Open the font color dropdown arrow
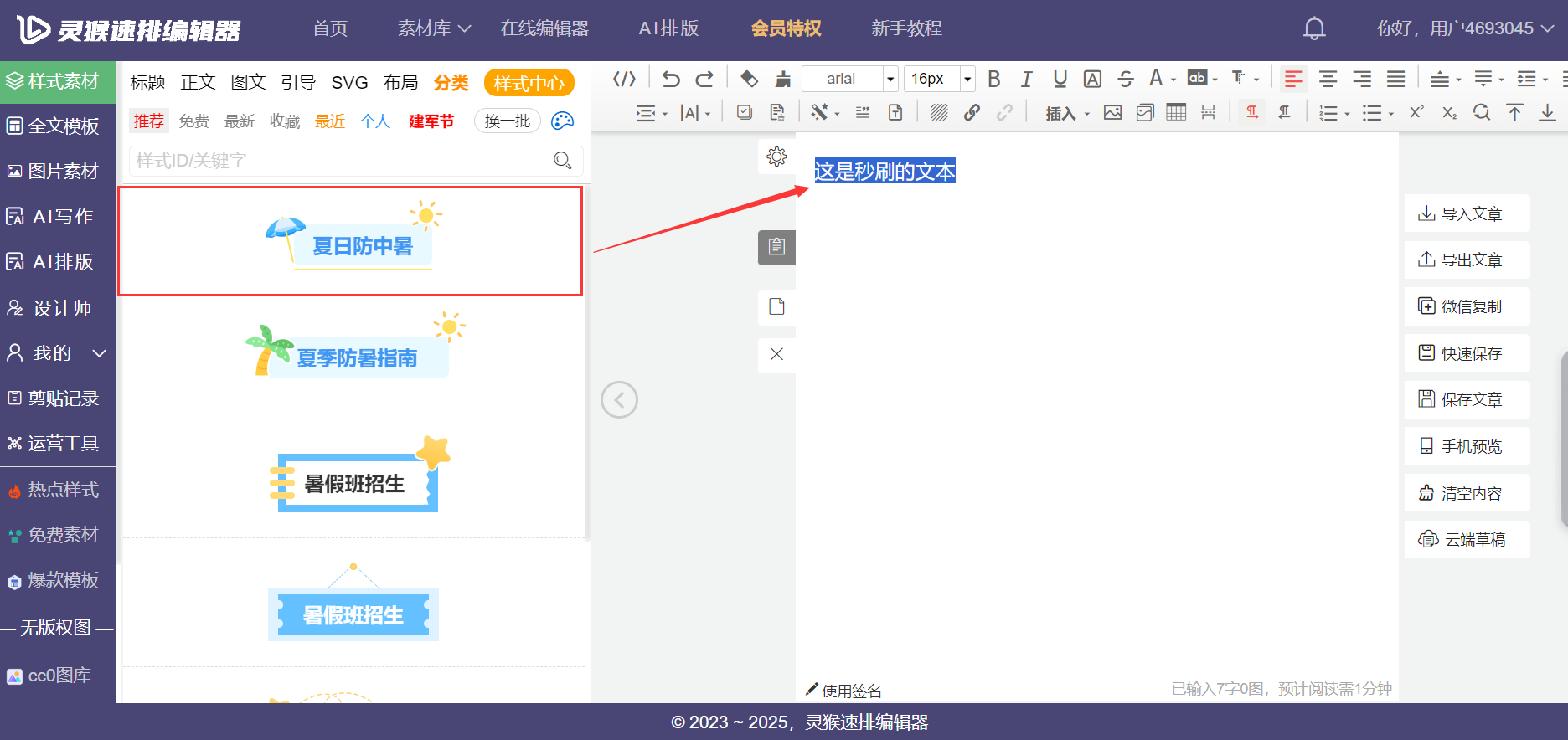This screenshot has height=740, width=1568. 1173,80
